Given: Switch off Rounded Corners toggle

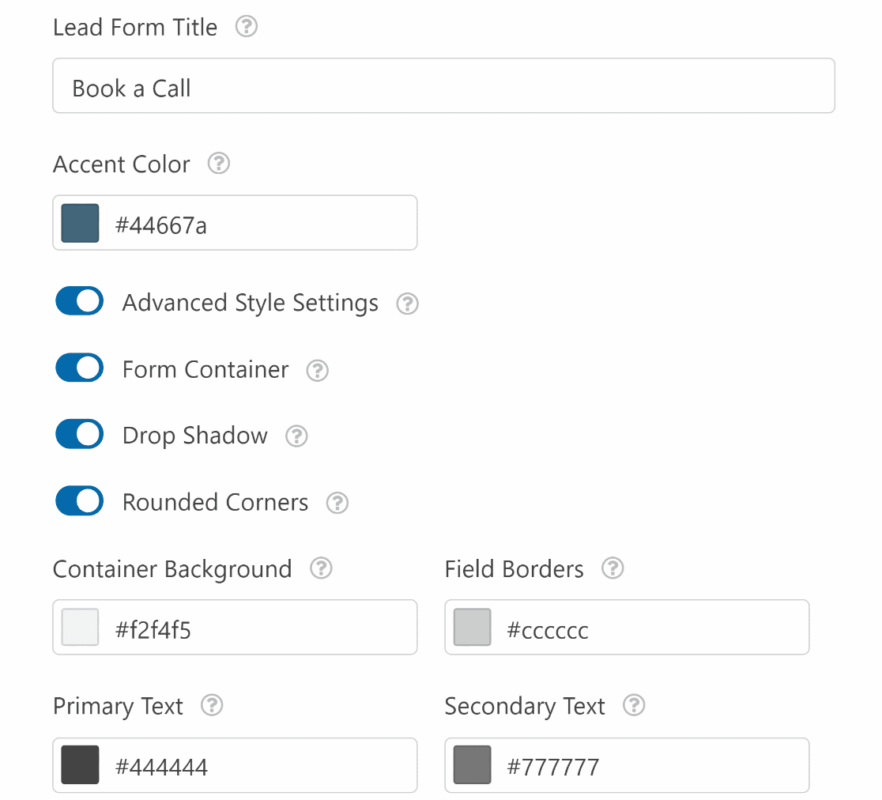Looking at the screenshot, I should (79, 501).
